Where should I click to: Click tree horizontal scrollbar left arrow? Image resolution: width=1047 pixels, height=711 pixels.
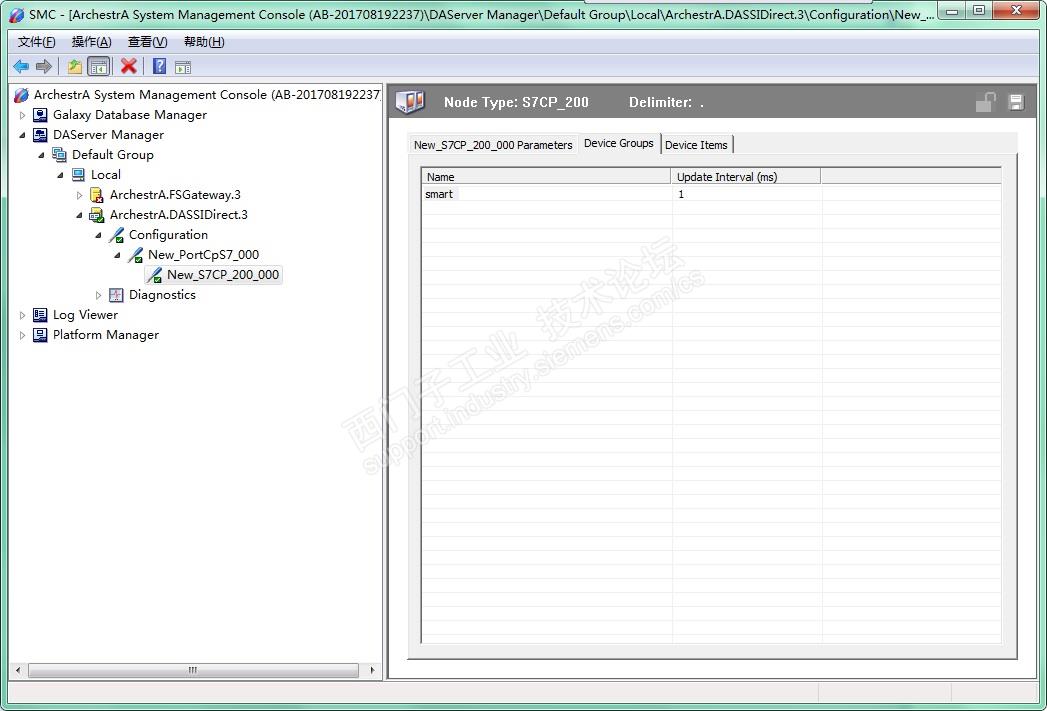[x=18, y=670]
